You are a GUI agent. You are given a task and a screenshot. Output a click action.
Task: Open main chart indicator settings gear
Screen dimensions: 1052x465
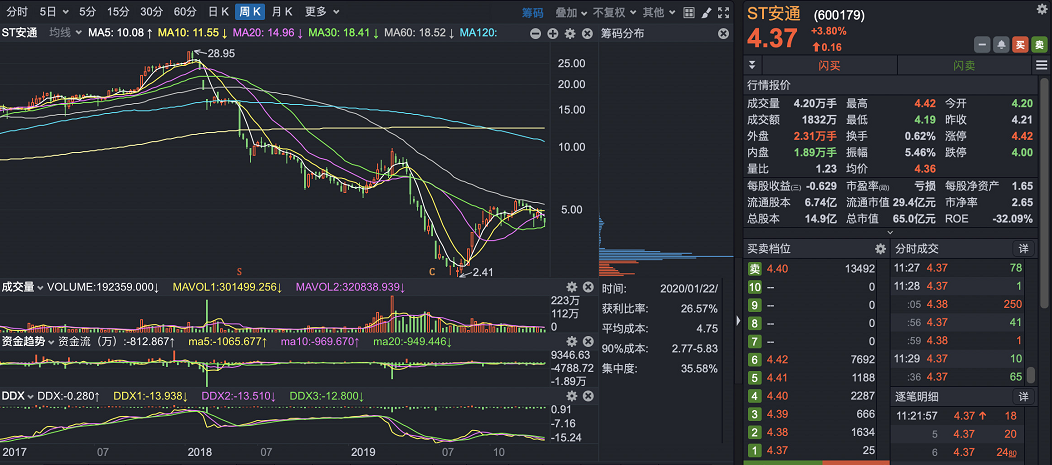(570, 33)
